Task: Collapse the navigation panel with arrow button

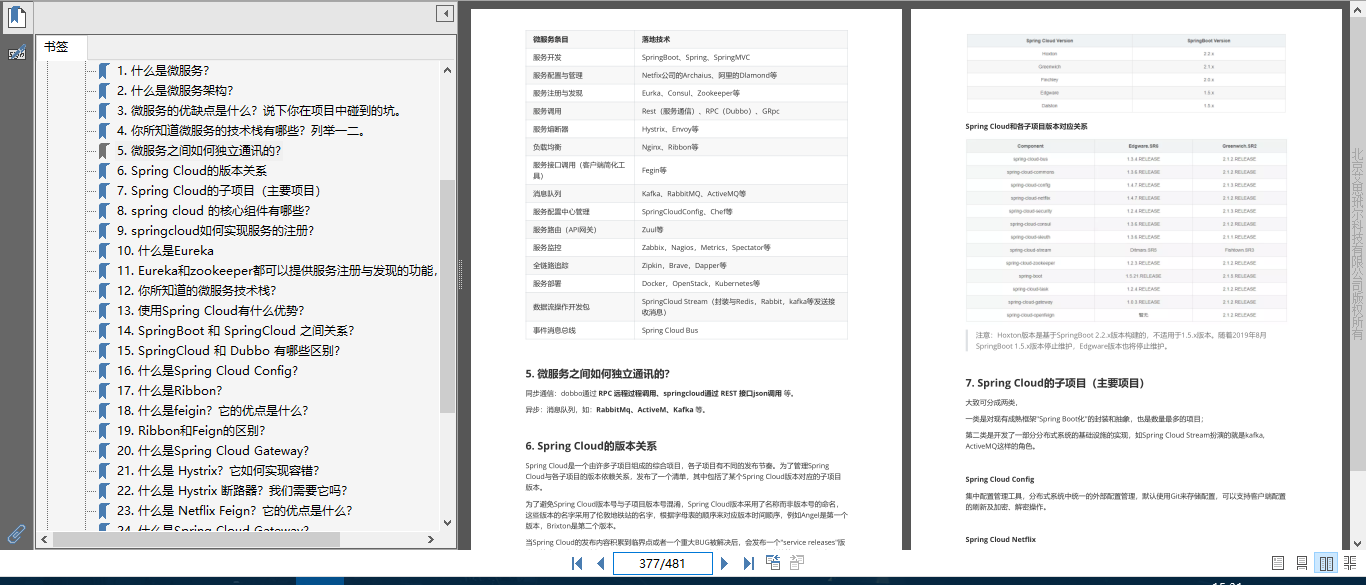Action: click(x=445, y=14)
